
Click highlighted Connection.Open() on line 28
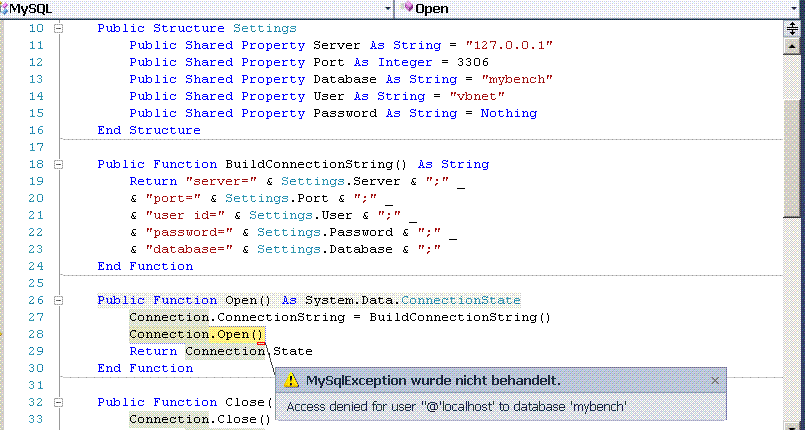coord(197,334)
